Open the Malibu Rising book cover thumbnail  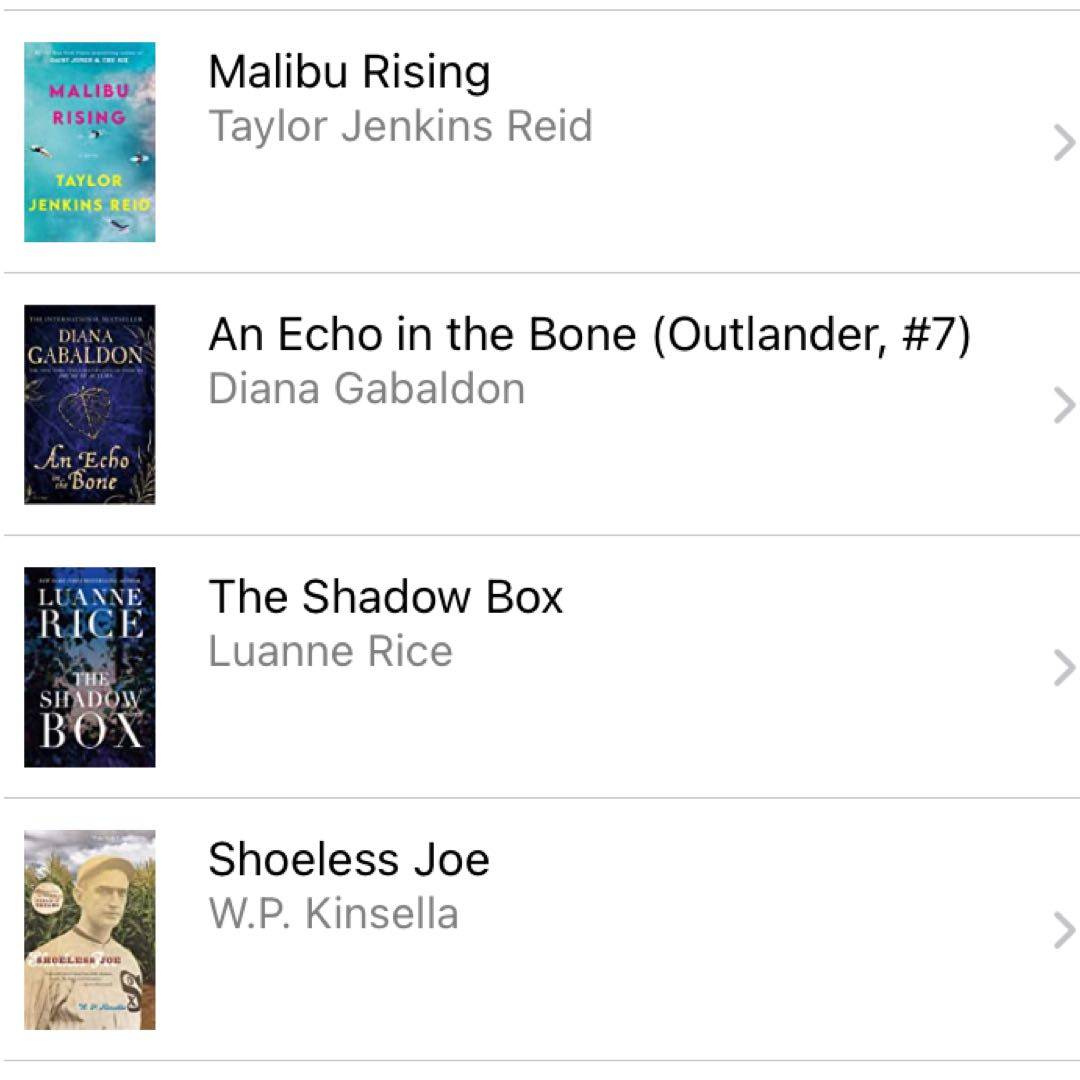[x=89, y=142]
